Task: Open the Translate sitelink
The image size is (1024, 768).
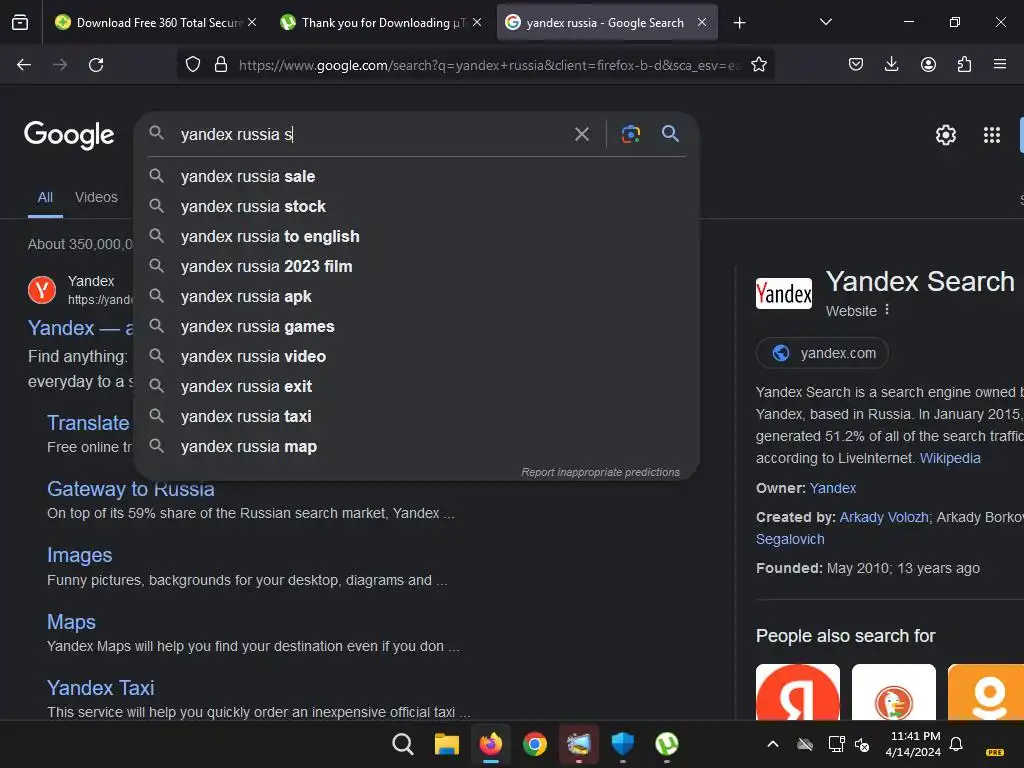Action: [x=88, y=423]
